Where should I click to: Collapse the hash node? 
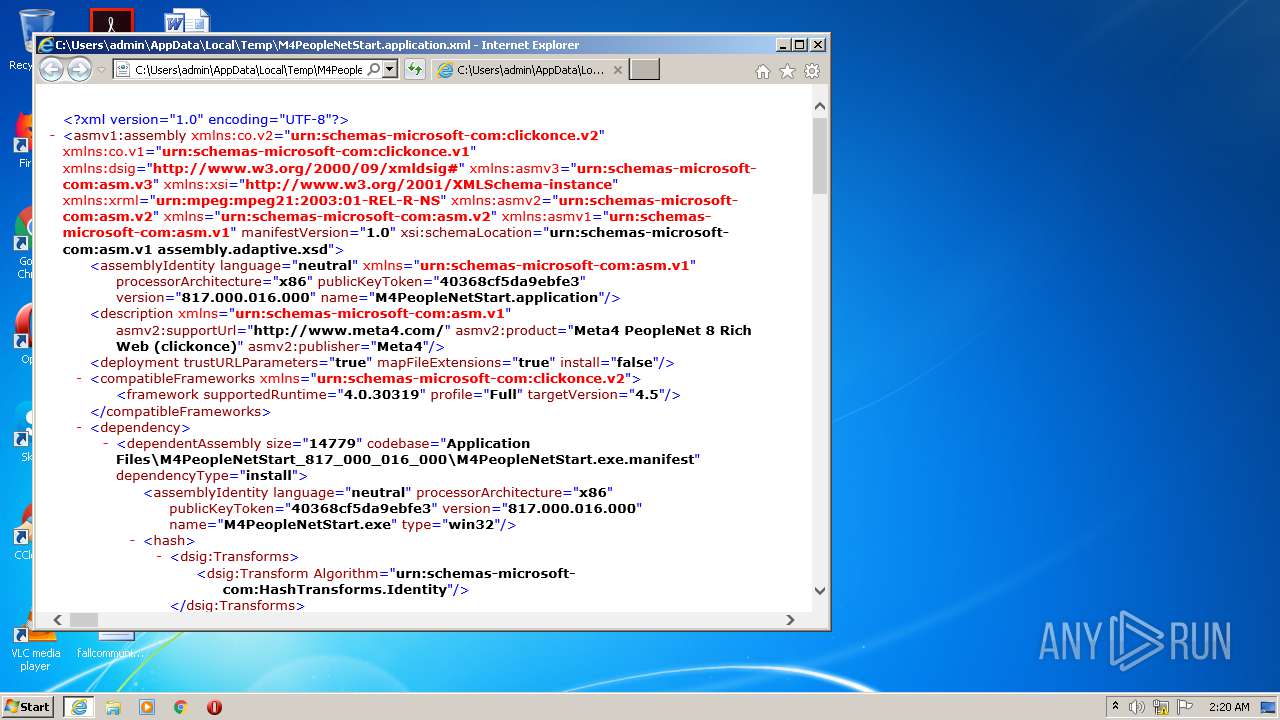(x=133, y=540)
